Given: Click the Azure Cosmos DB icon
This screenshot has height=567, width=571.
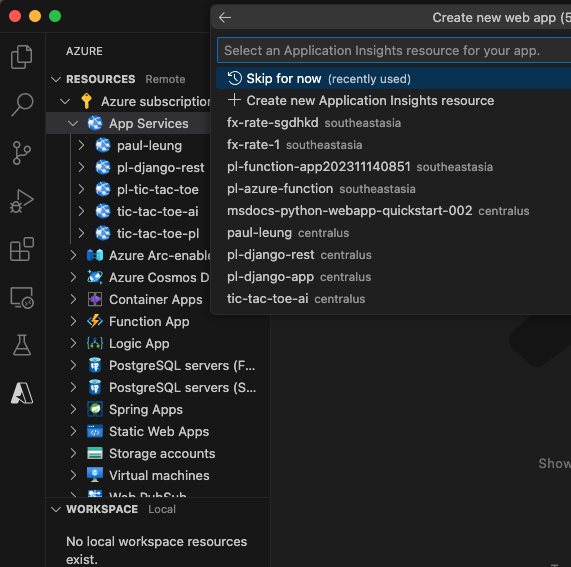Looking at the screenshot, I should pos(95,277).
